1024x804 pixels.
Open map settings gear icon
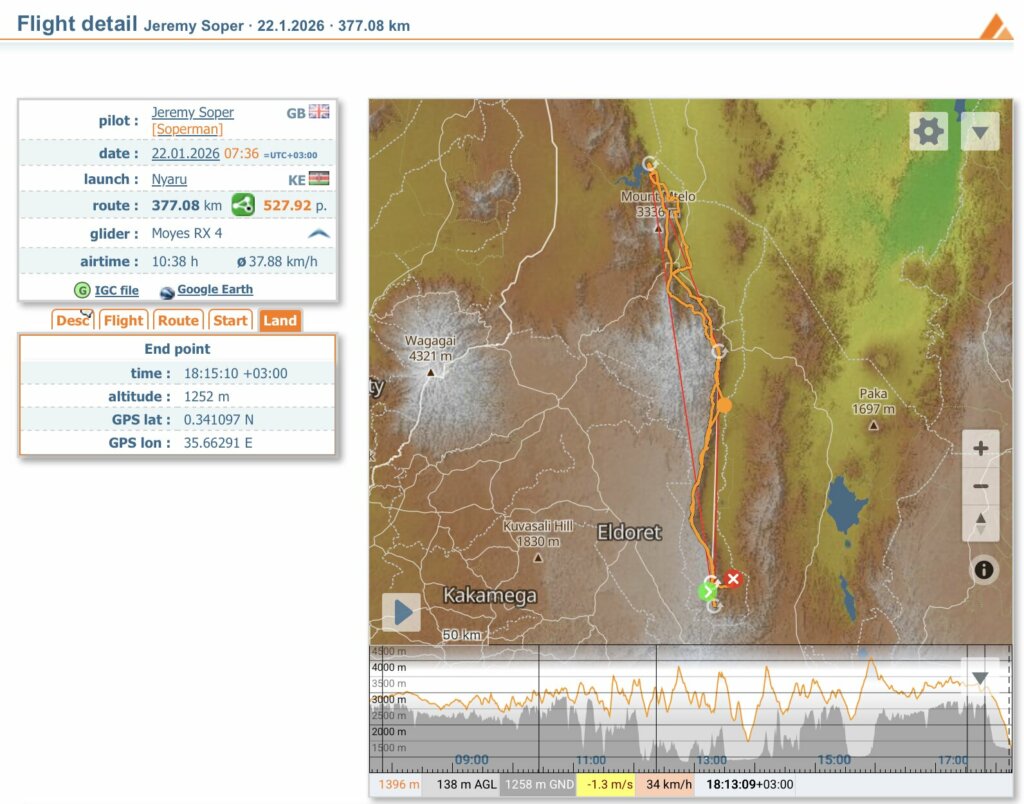click(928, 131)
